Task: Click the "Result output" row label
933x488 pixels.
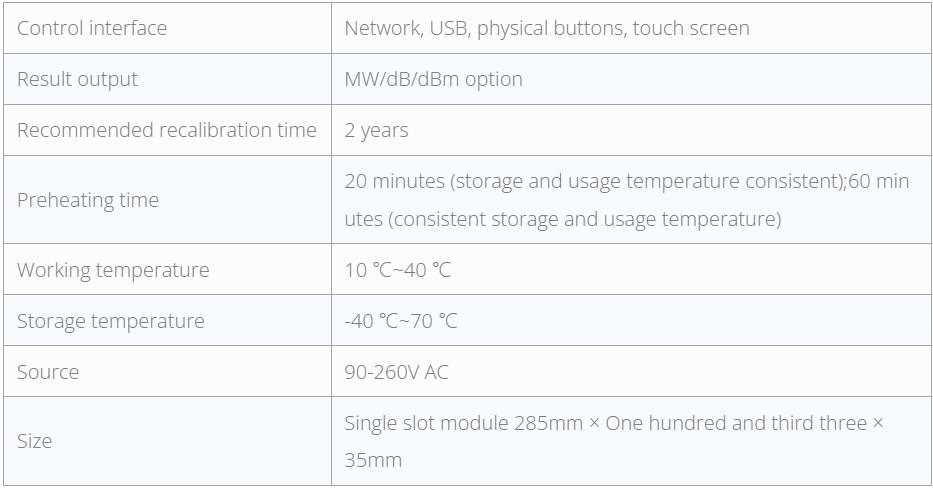Action: point(77,79)
